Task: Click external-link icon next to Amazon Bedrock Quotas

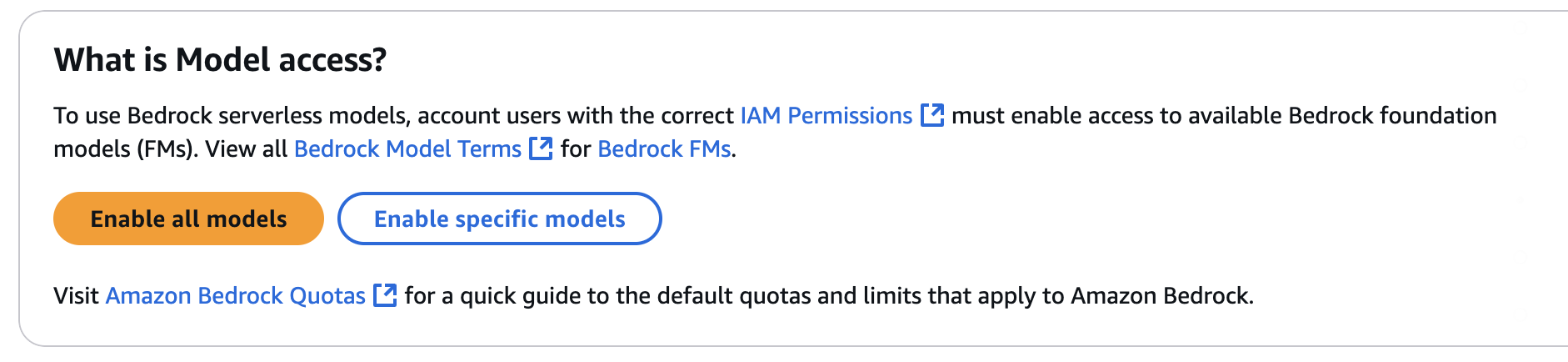Action: (385, 295)
